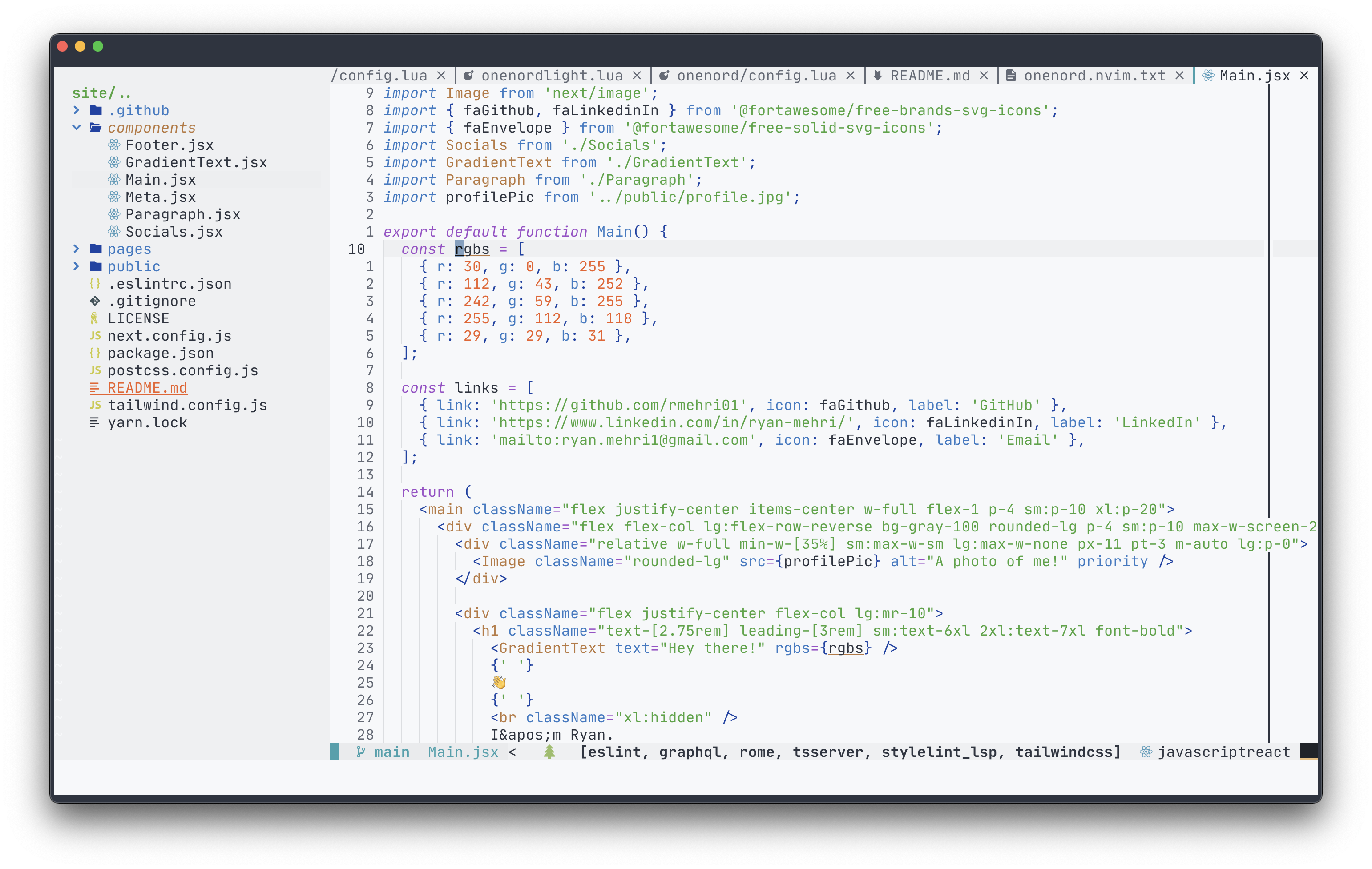
Task: Click the LSP clients list in statusline
Action: [850, 752]
